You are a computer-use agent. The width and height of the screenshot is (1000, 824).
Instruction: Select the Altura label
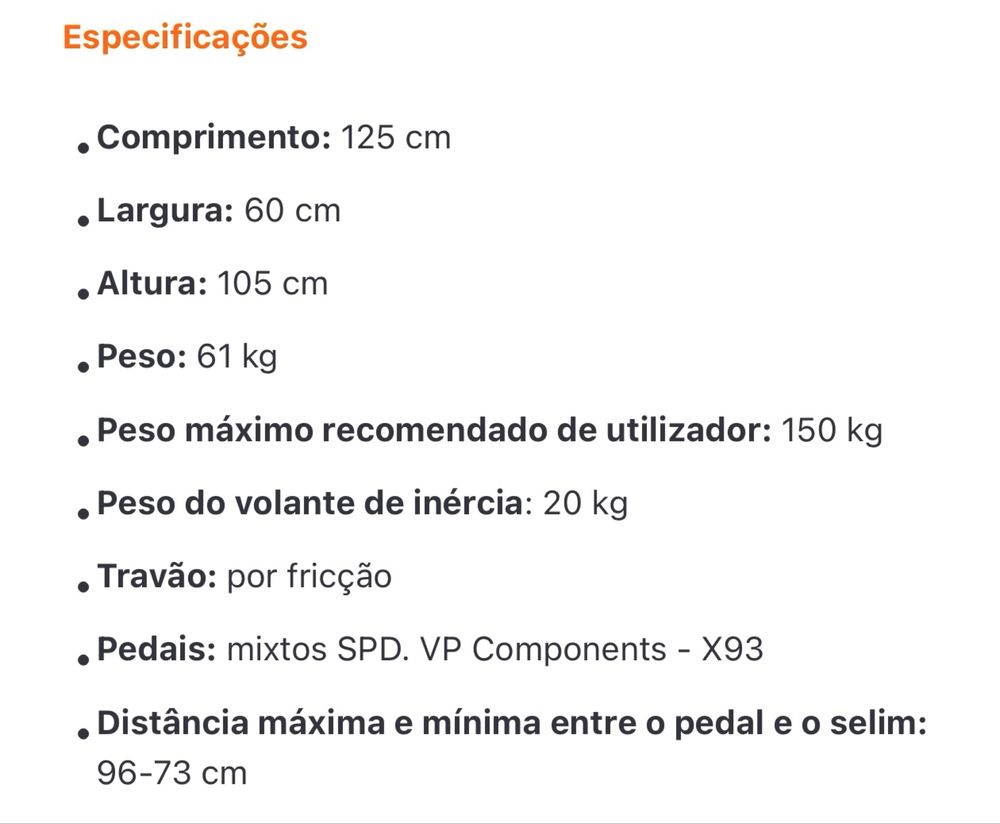tap(152, 284)
